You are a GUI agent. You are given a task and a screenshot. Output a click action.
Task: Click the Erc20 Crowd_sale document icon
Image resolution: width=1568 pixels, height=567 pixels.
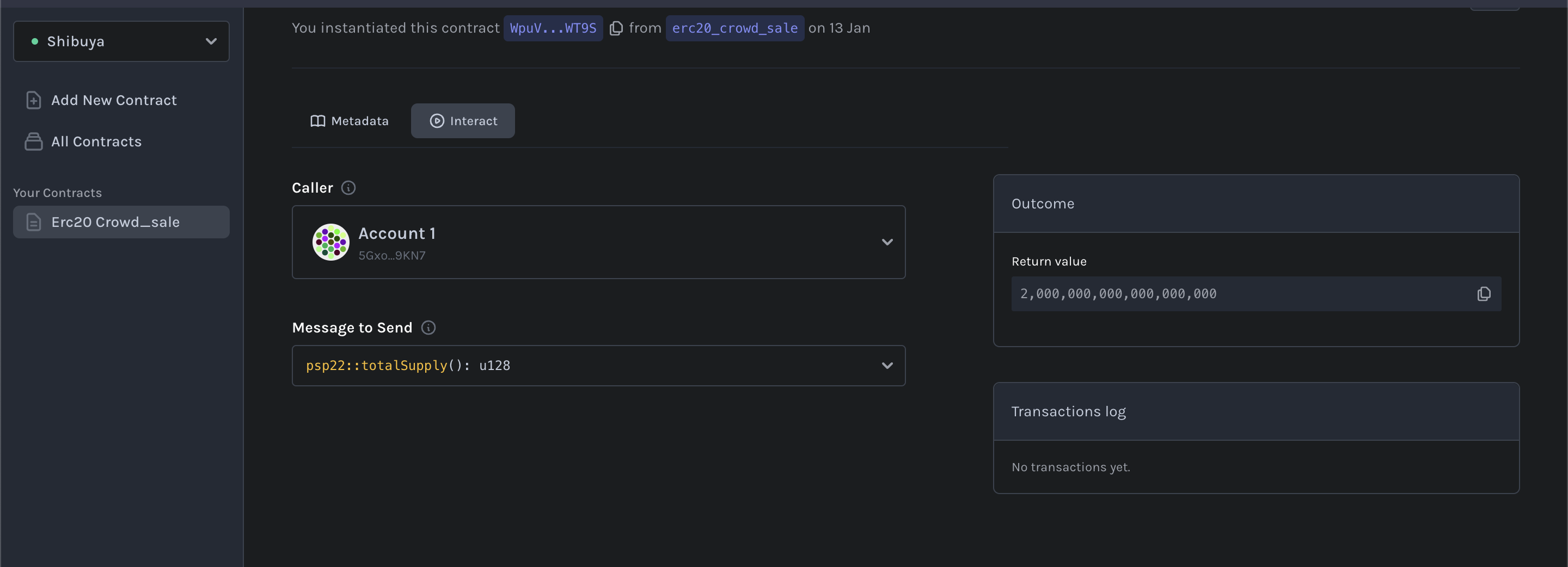pyautogui.click(x=33, y=222)
